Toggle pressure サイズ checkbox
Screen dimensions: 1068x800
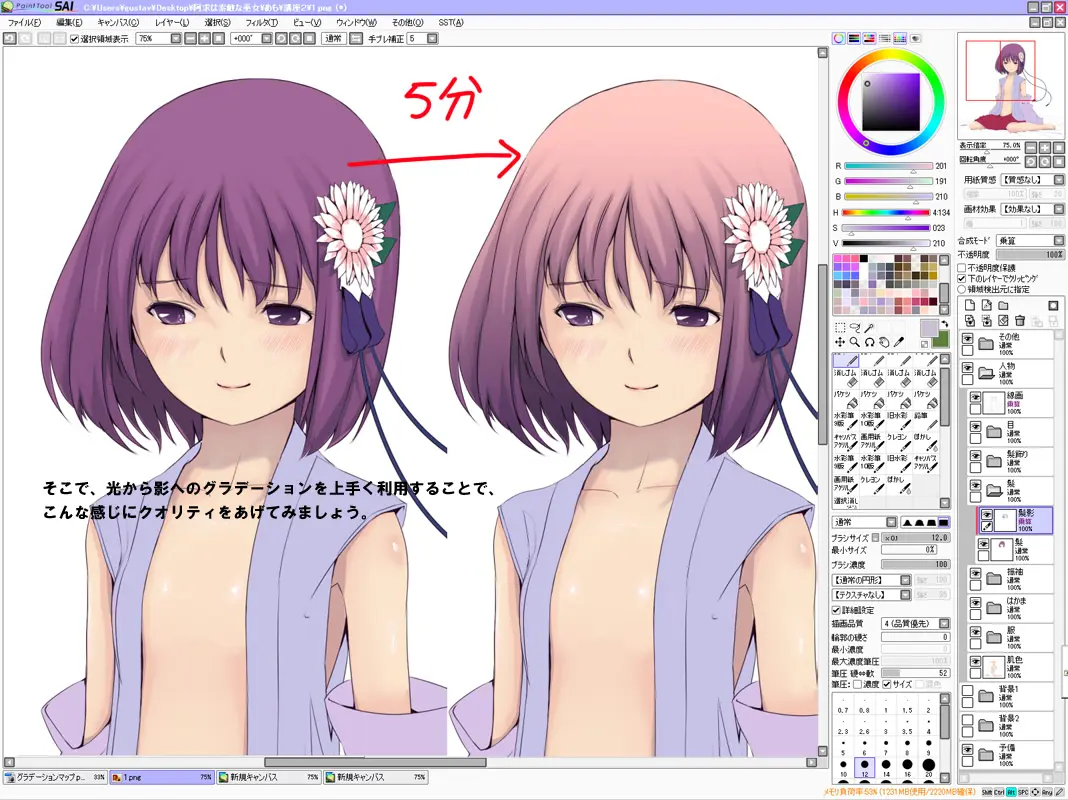point(887,684)
